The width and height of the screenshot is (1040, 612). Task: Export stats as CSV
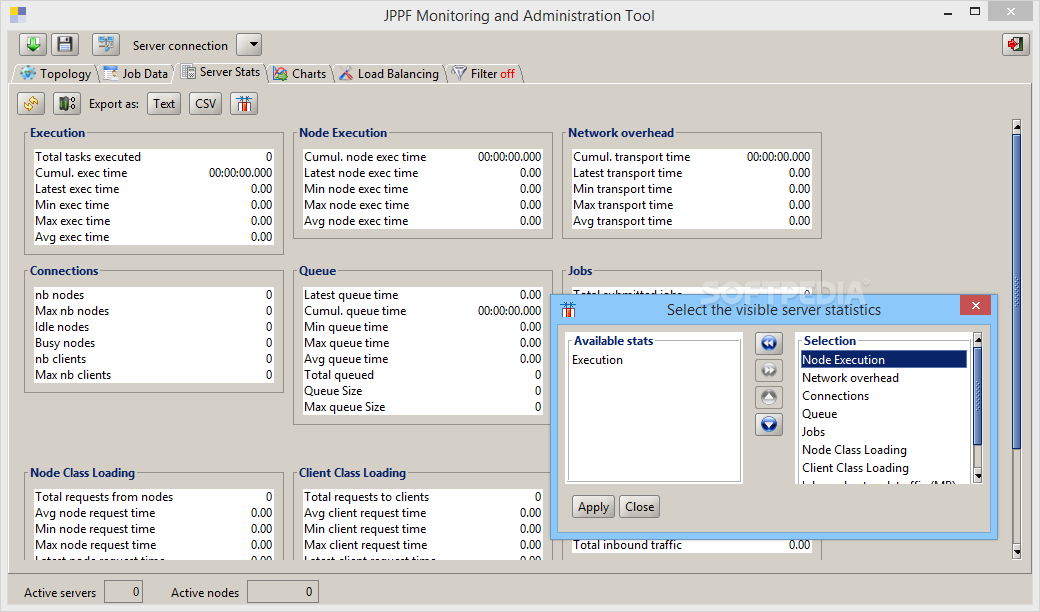(206, 103)
